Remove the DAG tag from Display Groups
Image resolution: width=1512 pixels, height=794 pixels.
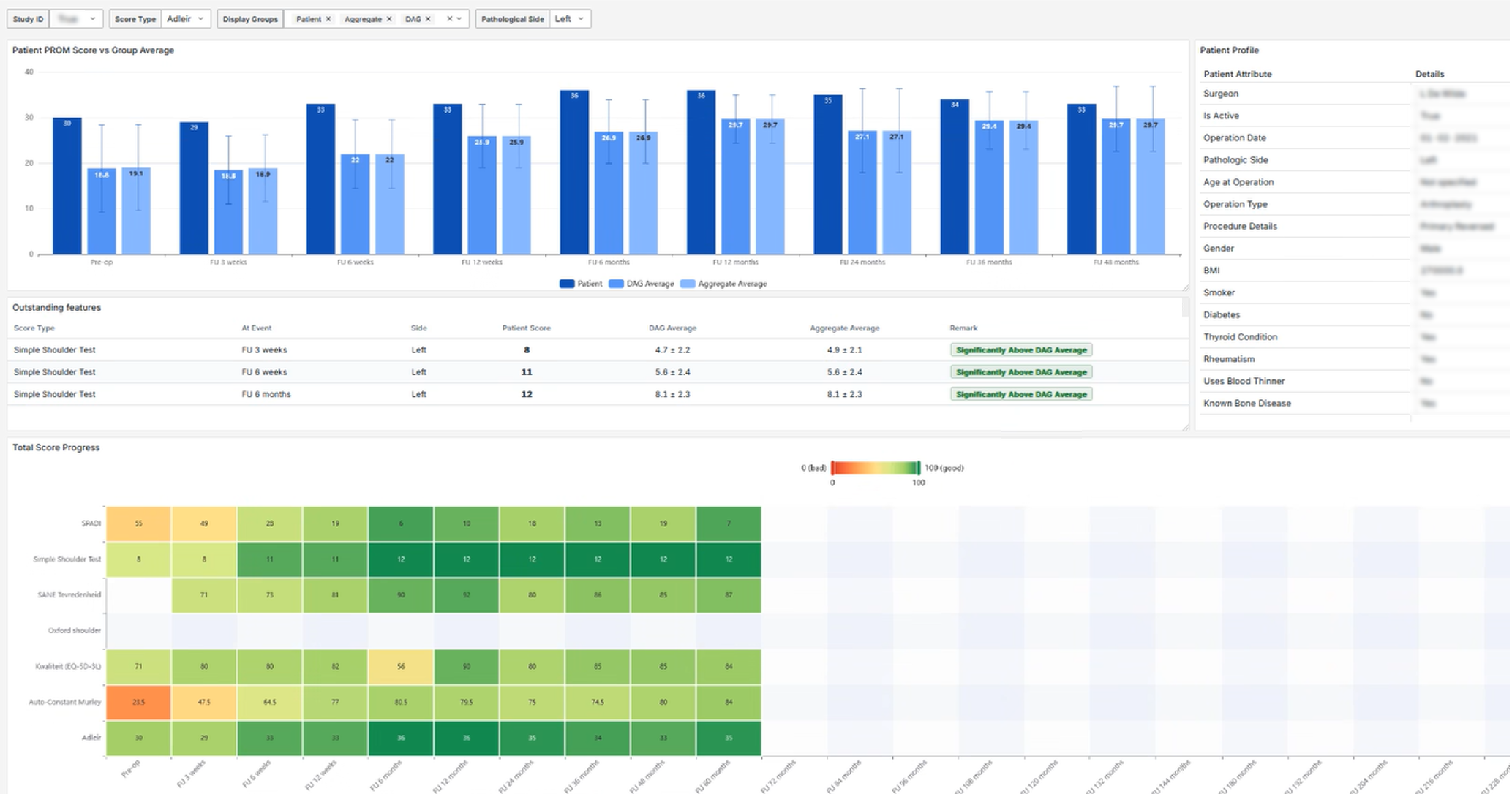[x=428, y=19]
